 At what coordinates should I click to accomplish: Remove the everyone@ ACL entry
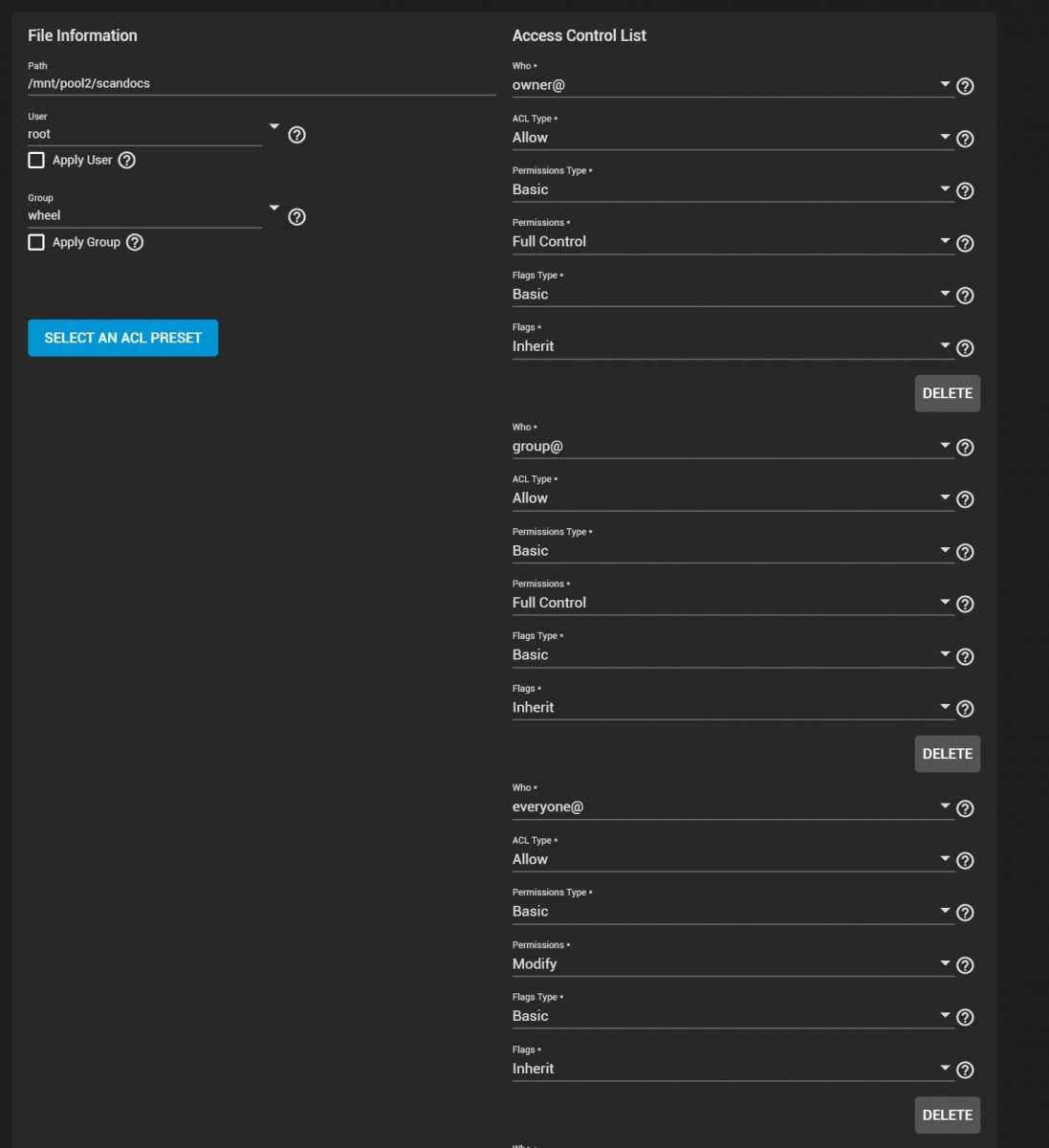click(947, 1115)
